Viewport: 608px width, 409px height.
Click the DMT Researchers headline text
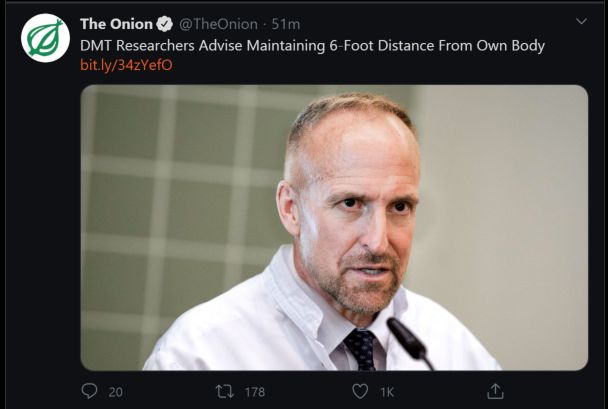click(x=312, y=45)
